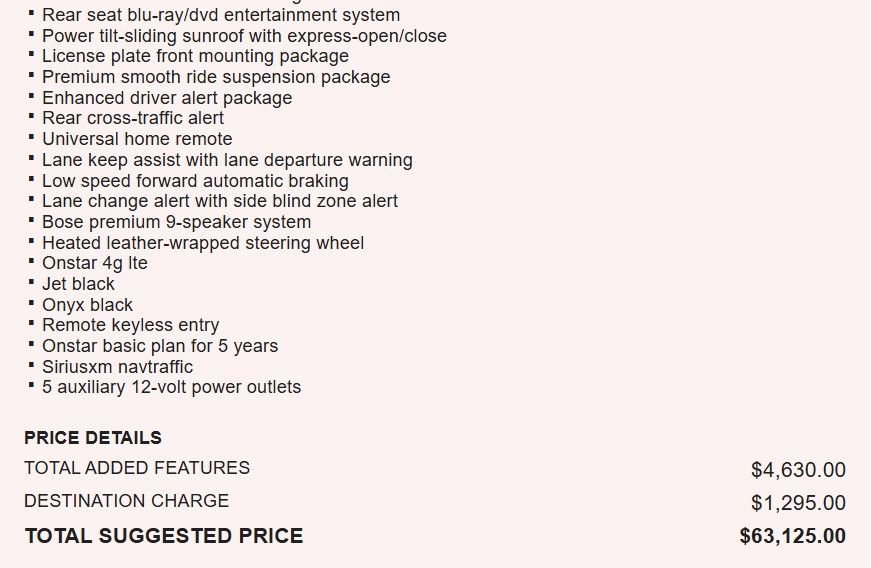Click Remote keyless entry feature

[x=130, y=325]
